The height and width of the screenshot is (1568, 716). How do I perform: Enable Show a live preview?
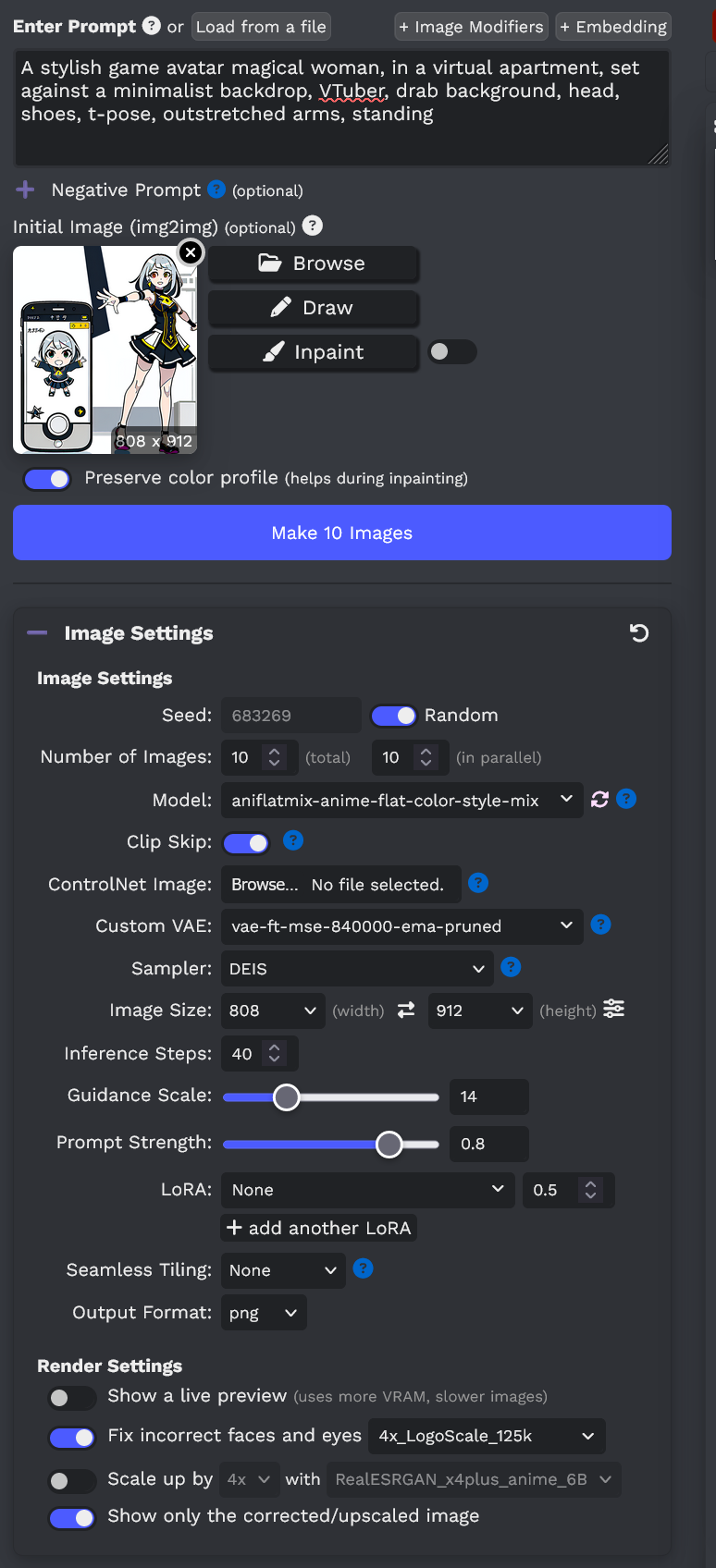72,1398
